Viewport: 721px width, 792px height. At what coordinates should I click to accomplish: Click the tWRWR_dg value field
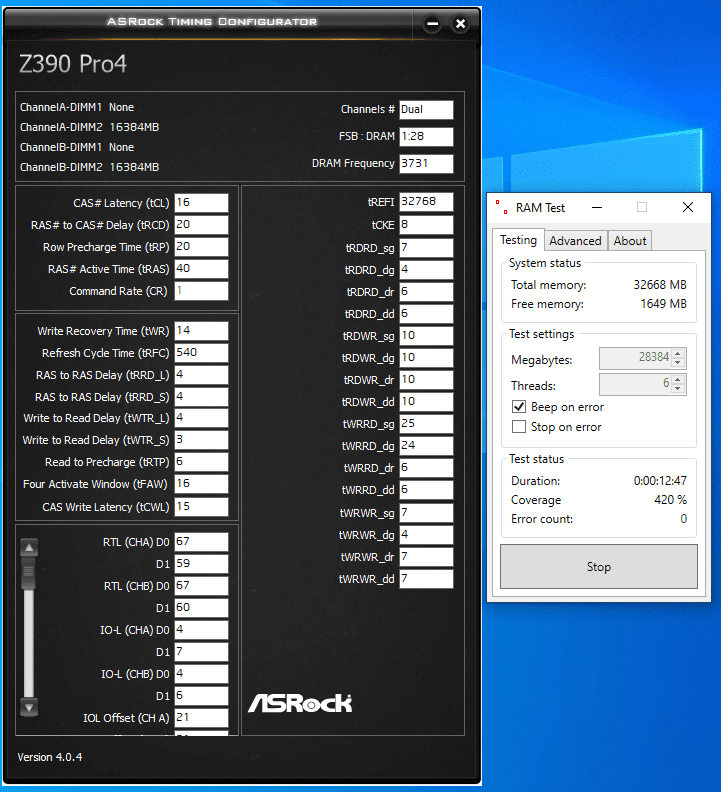pyautogui.click(x=426, y=535)
